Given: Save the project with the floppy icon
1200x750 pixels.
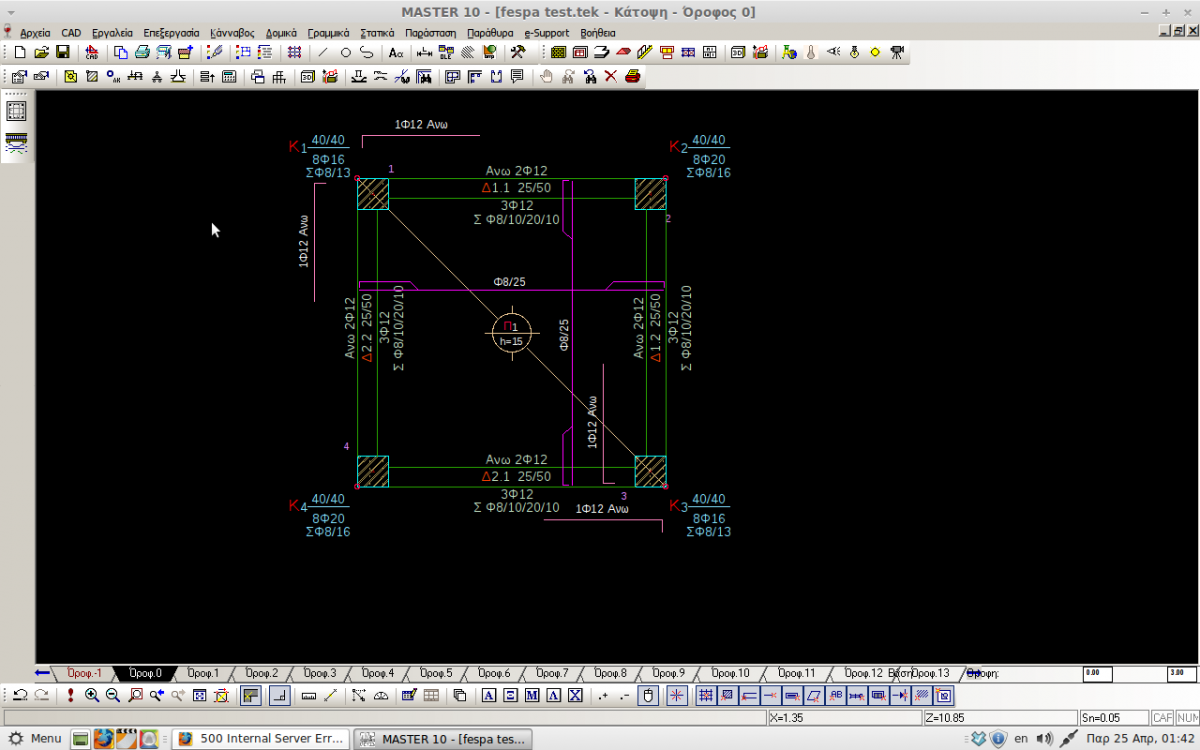Looking at the screenshot, I should 62,53.
